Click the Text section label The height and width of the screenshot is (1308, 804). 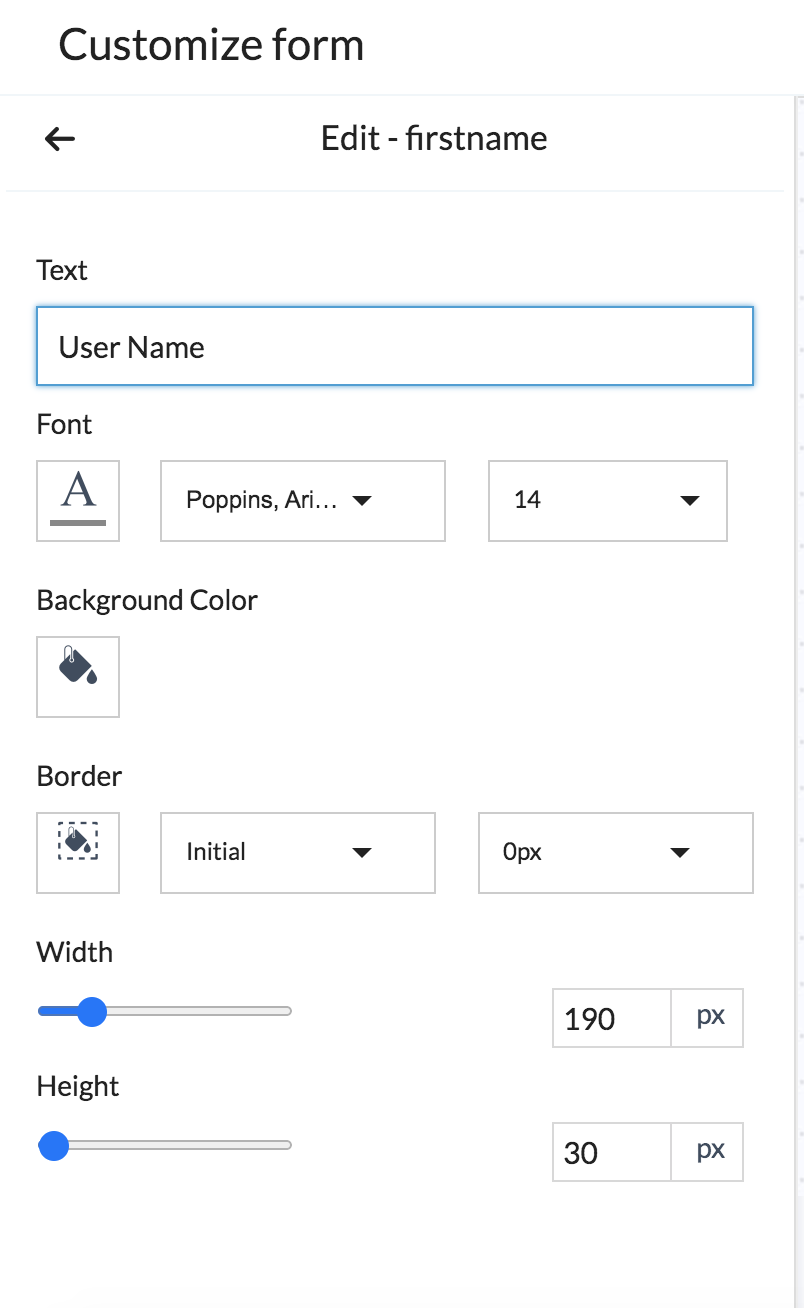coord(61,270)
